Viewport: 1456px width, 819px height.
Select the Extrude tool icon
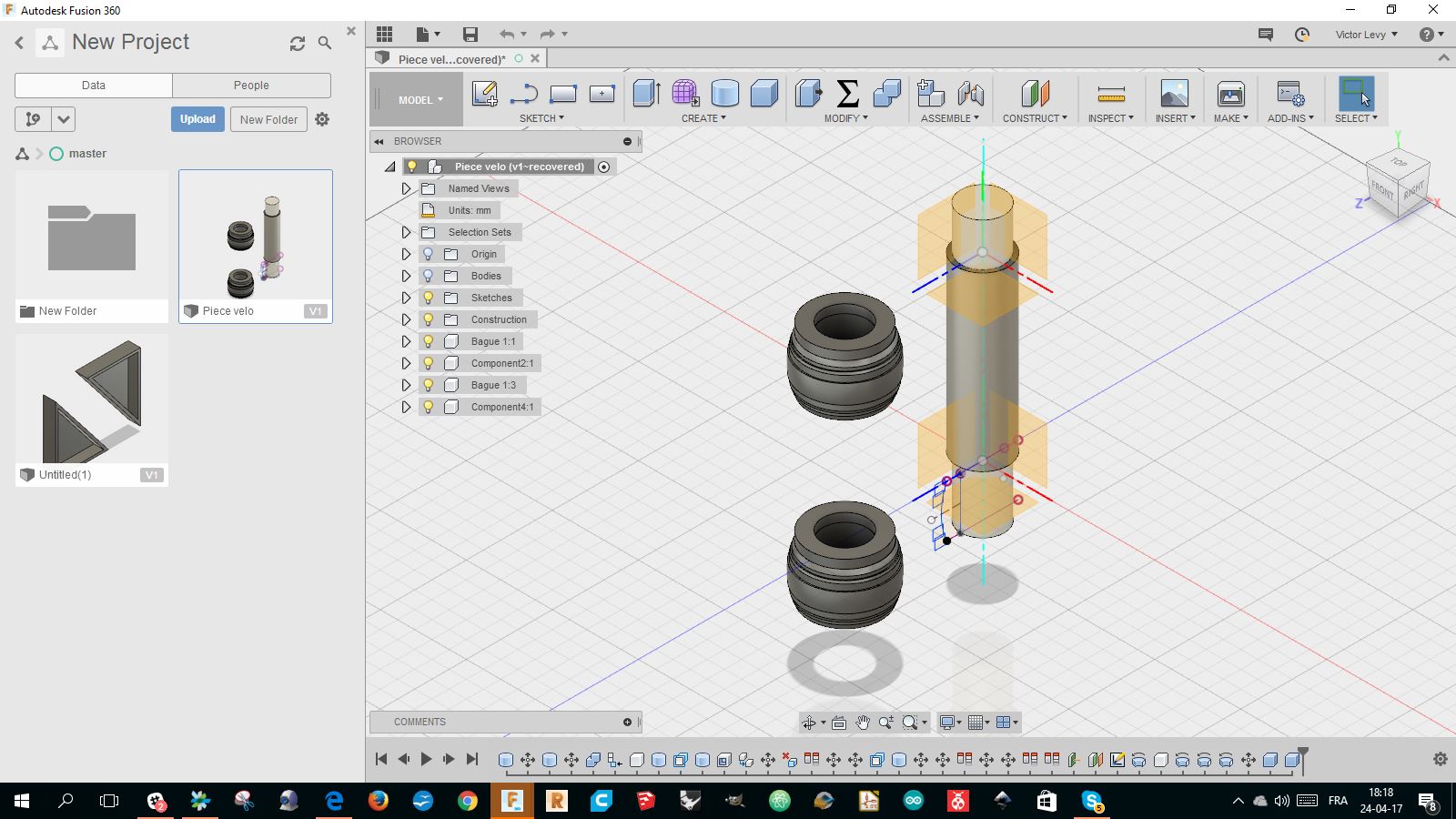(x=646, y=94)
